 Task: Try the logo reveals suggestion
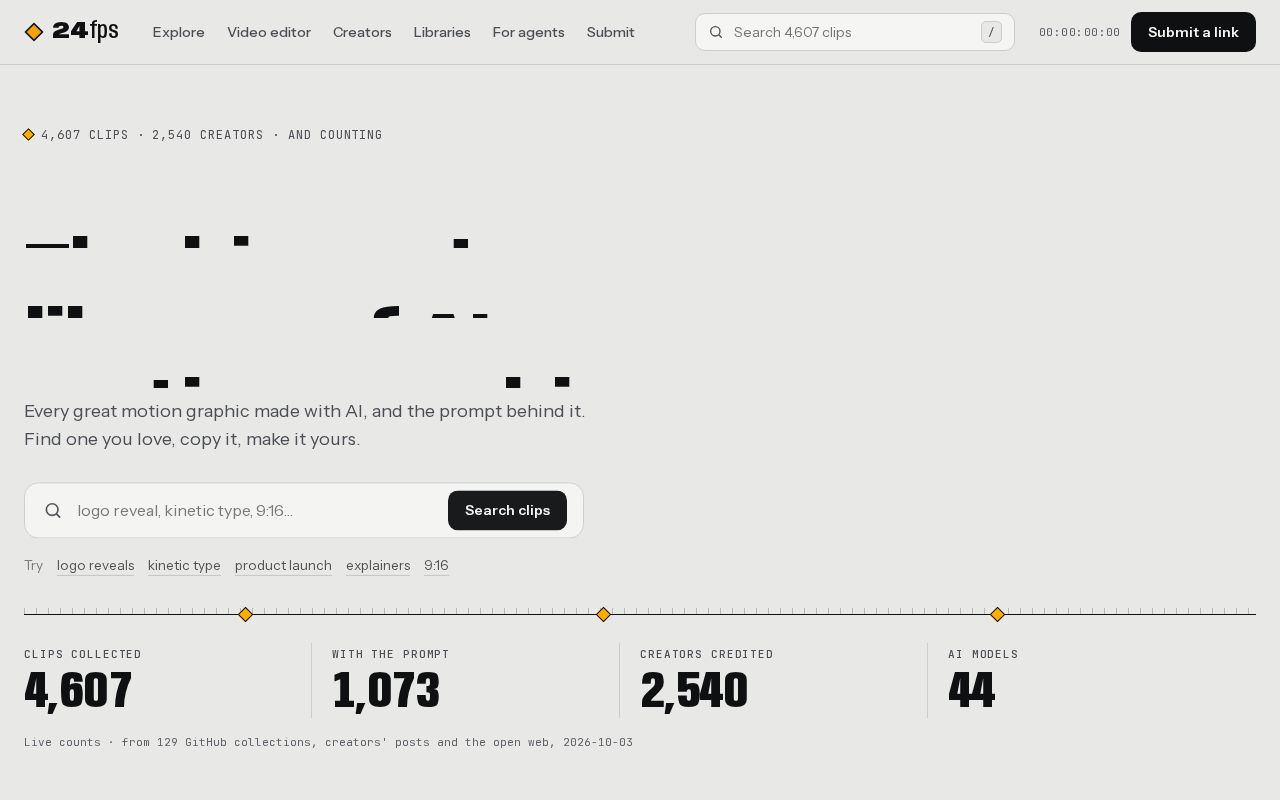point(96,566)
